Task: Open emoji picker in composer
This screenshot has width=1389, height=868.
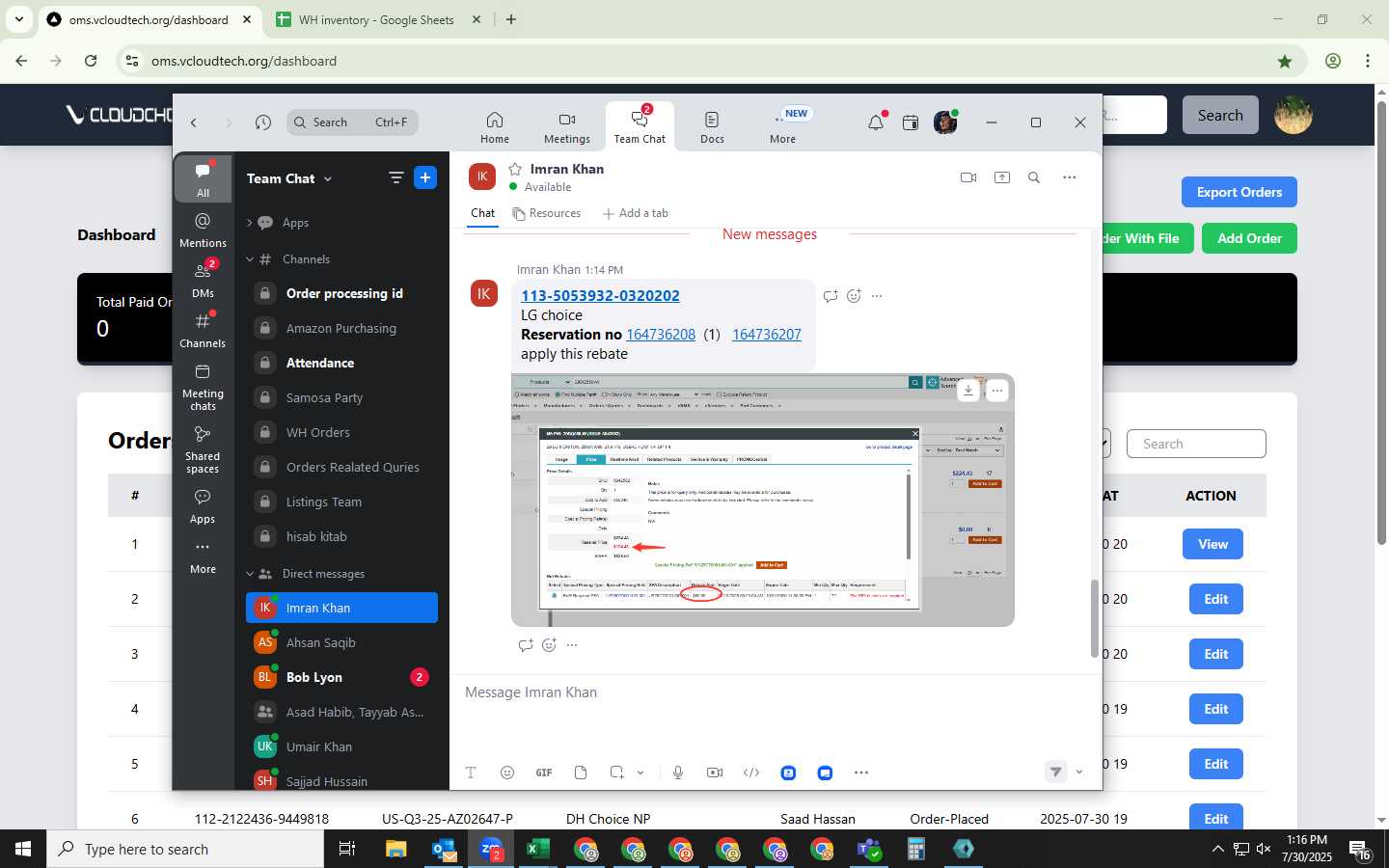Action: (x=507, y=773)
